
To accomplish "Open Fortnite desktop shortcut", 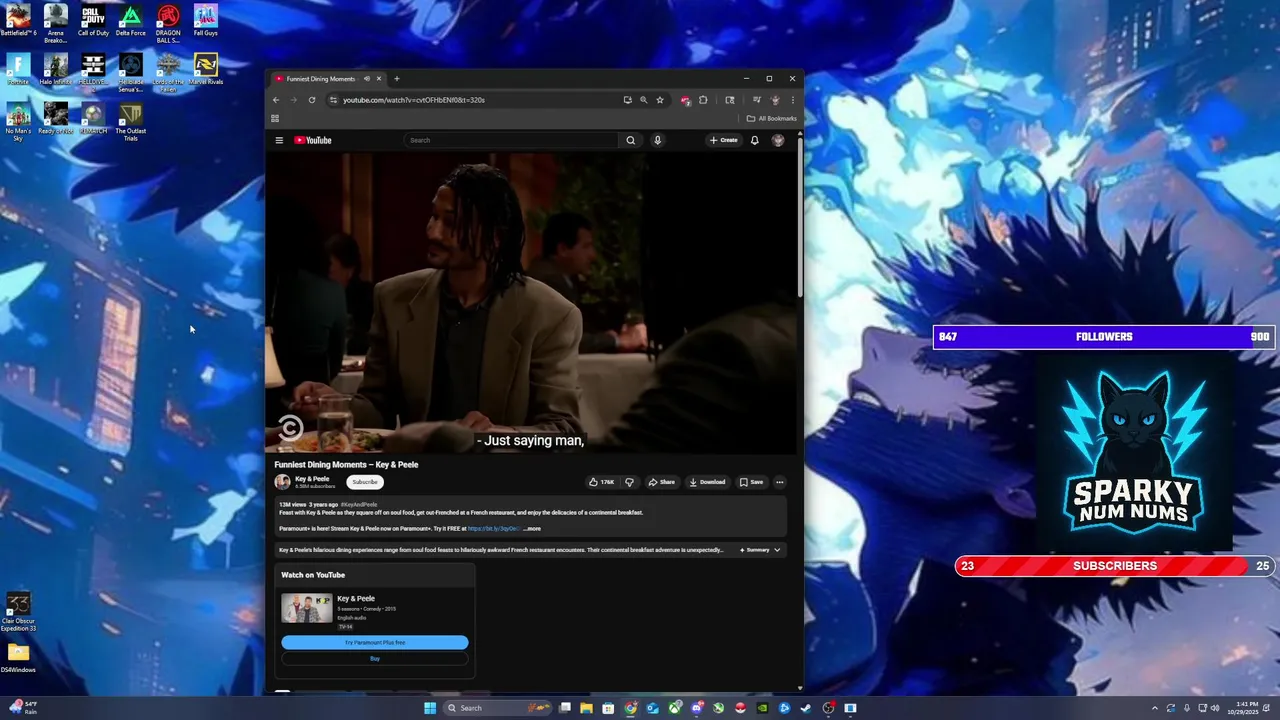I will [x=18, y=69].
